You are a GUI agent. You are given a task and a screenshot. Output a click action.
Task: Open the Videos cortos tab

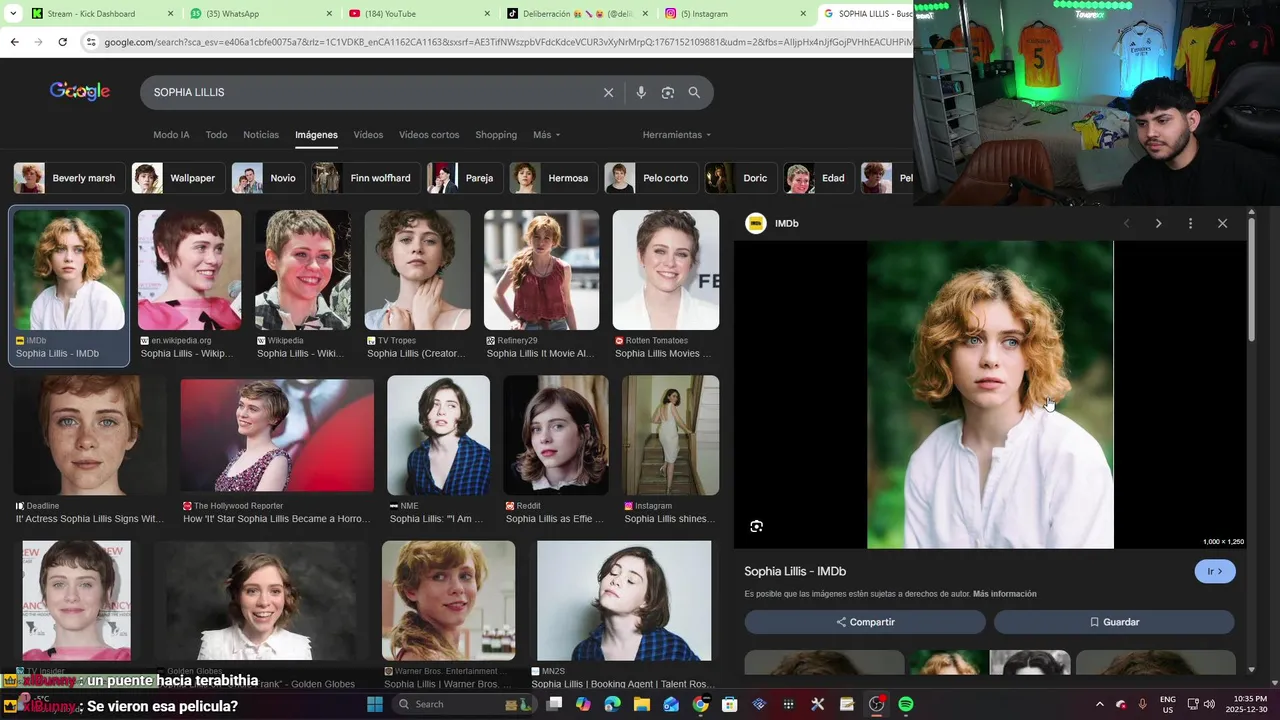(429, 135)
